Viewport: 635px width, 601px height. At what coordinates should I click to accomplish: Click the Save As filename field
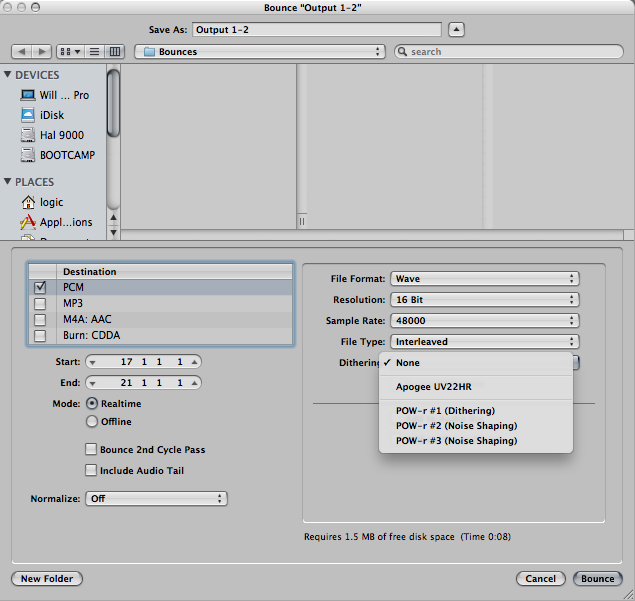pyautogui.click(x=317, y=30)
